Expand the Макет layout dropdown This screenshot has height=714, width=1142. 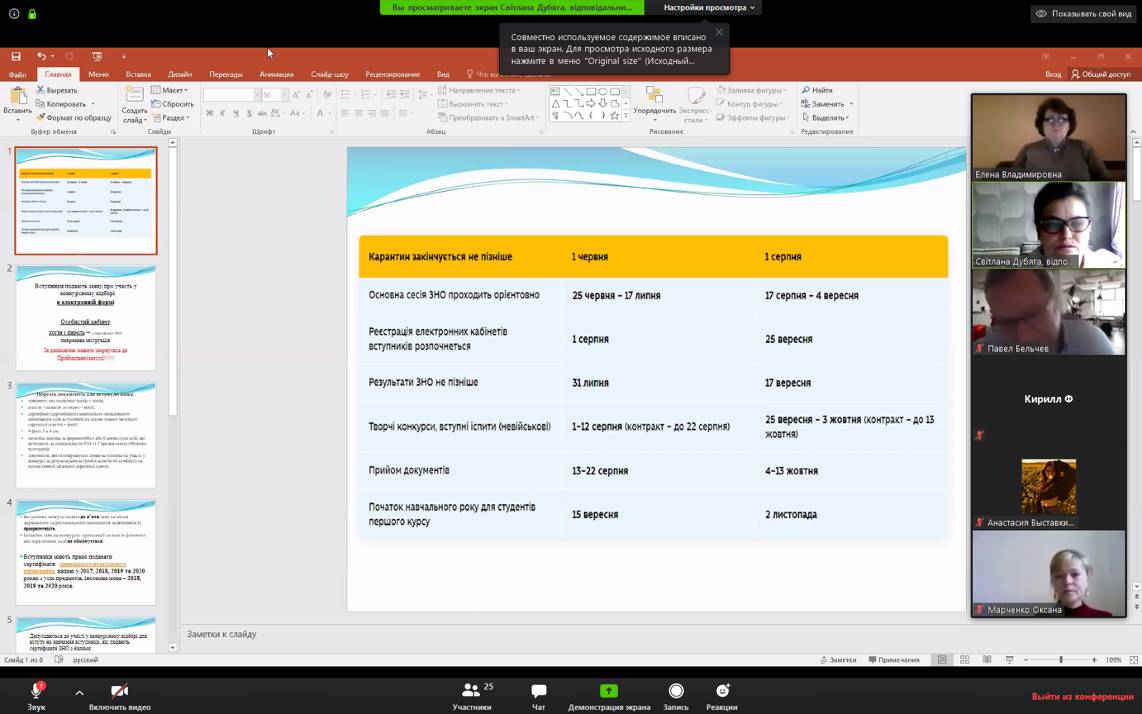click(x=172, y=90)
